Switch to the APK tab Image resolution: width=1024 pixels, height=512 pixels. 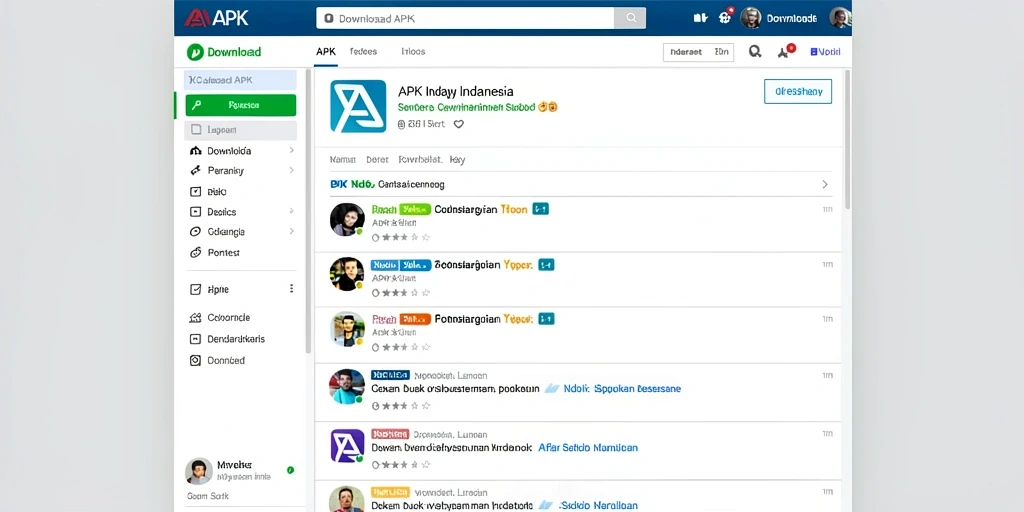point(326,52)
